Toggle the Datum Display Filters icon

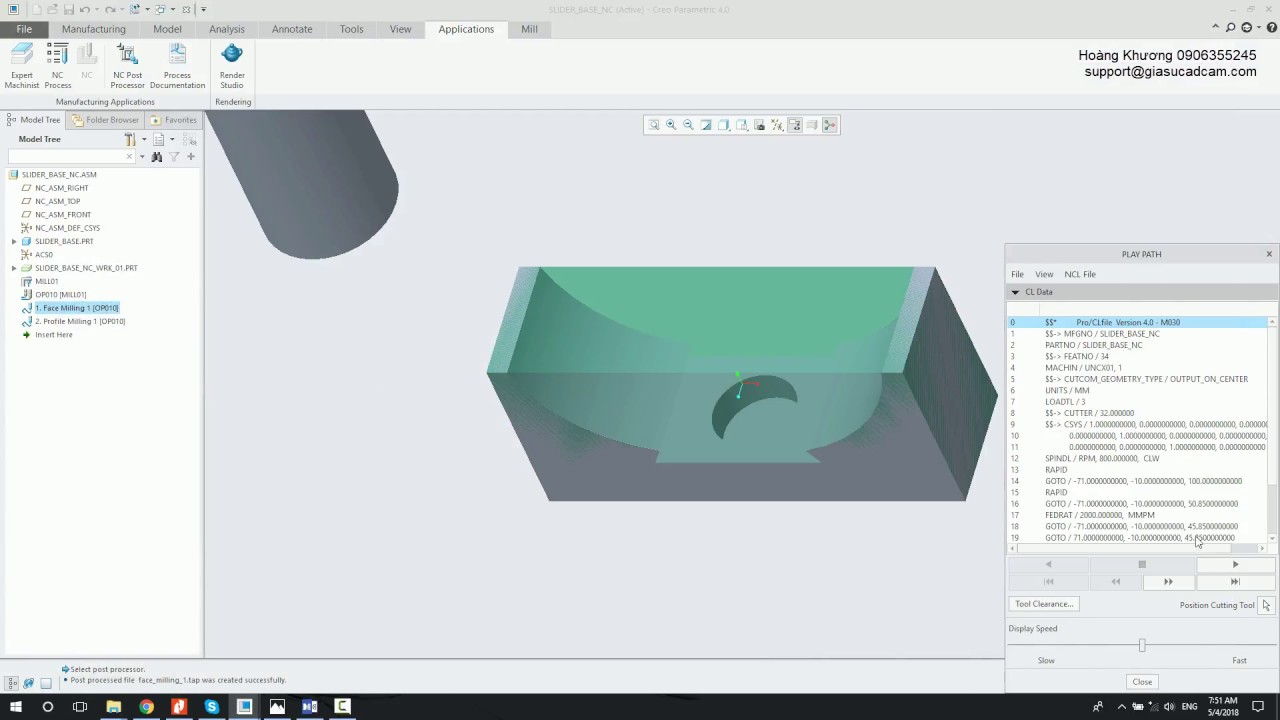(777, 125)
